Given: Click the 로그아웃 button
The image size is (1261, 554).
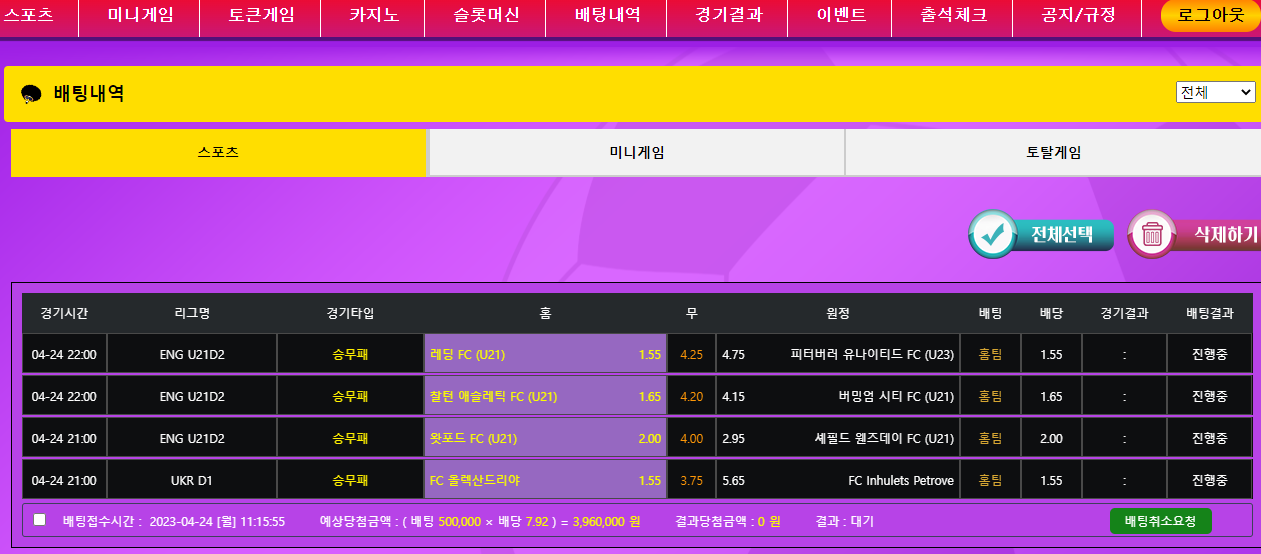Looking at the screenshot, I should pos(1210,16).
